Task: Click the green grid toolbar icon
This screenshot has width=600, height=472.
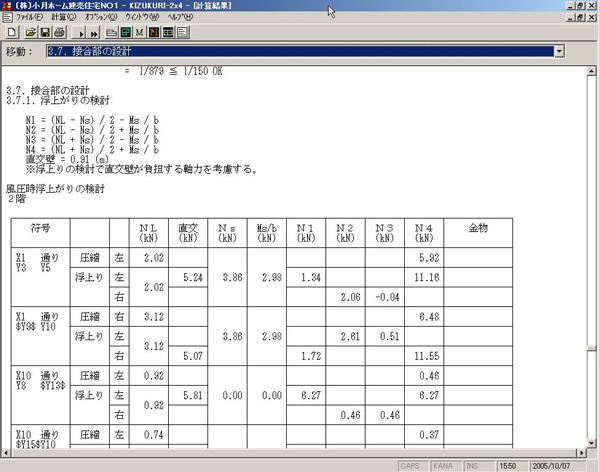Action: click(x=125, y=32)
